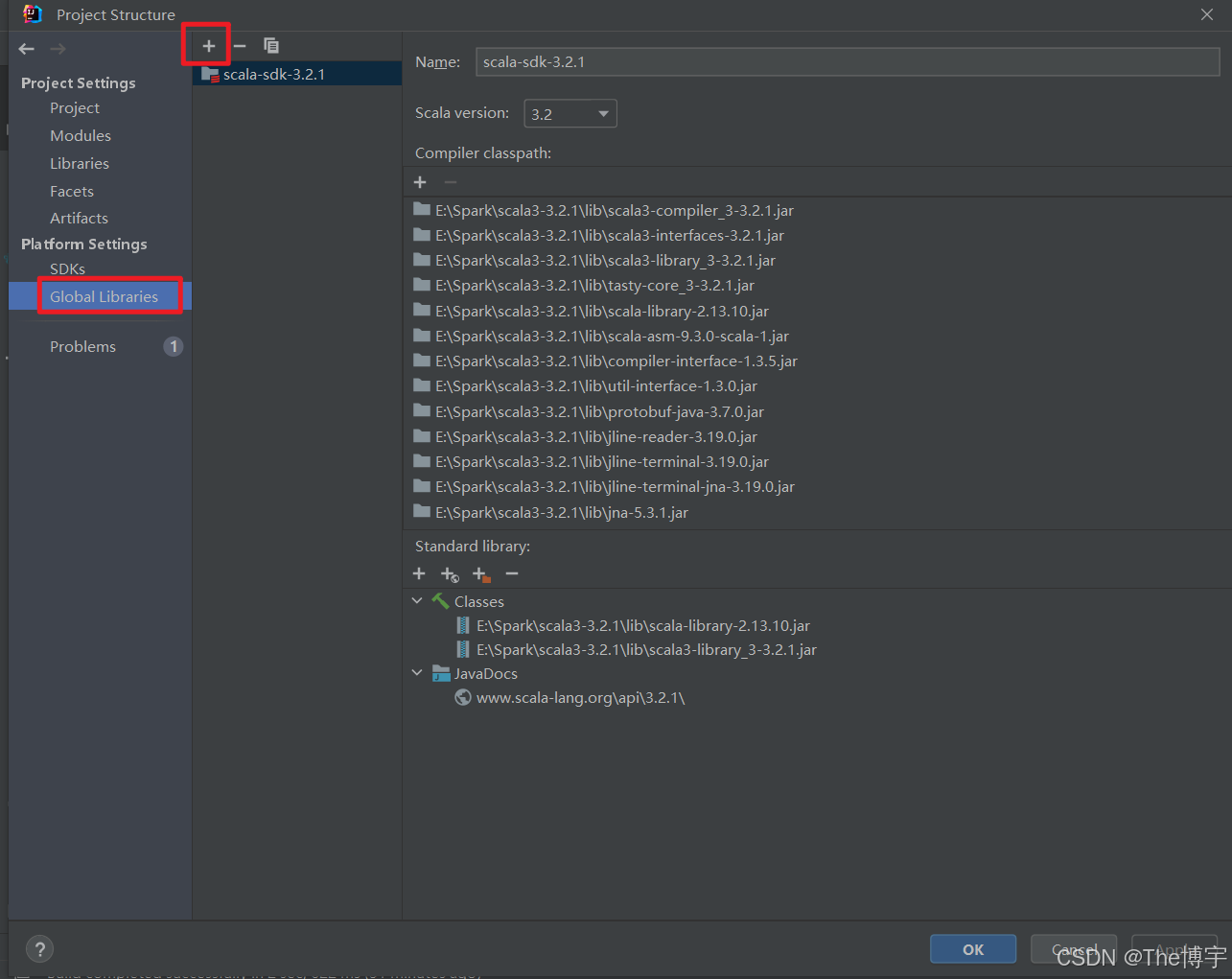Open Artifacts settings page
The width and height of the screenshot is (1232, 979).
click(79, 219)
